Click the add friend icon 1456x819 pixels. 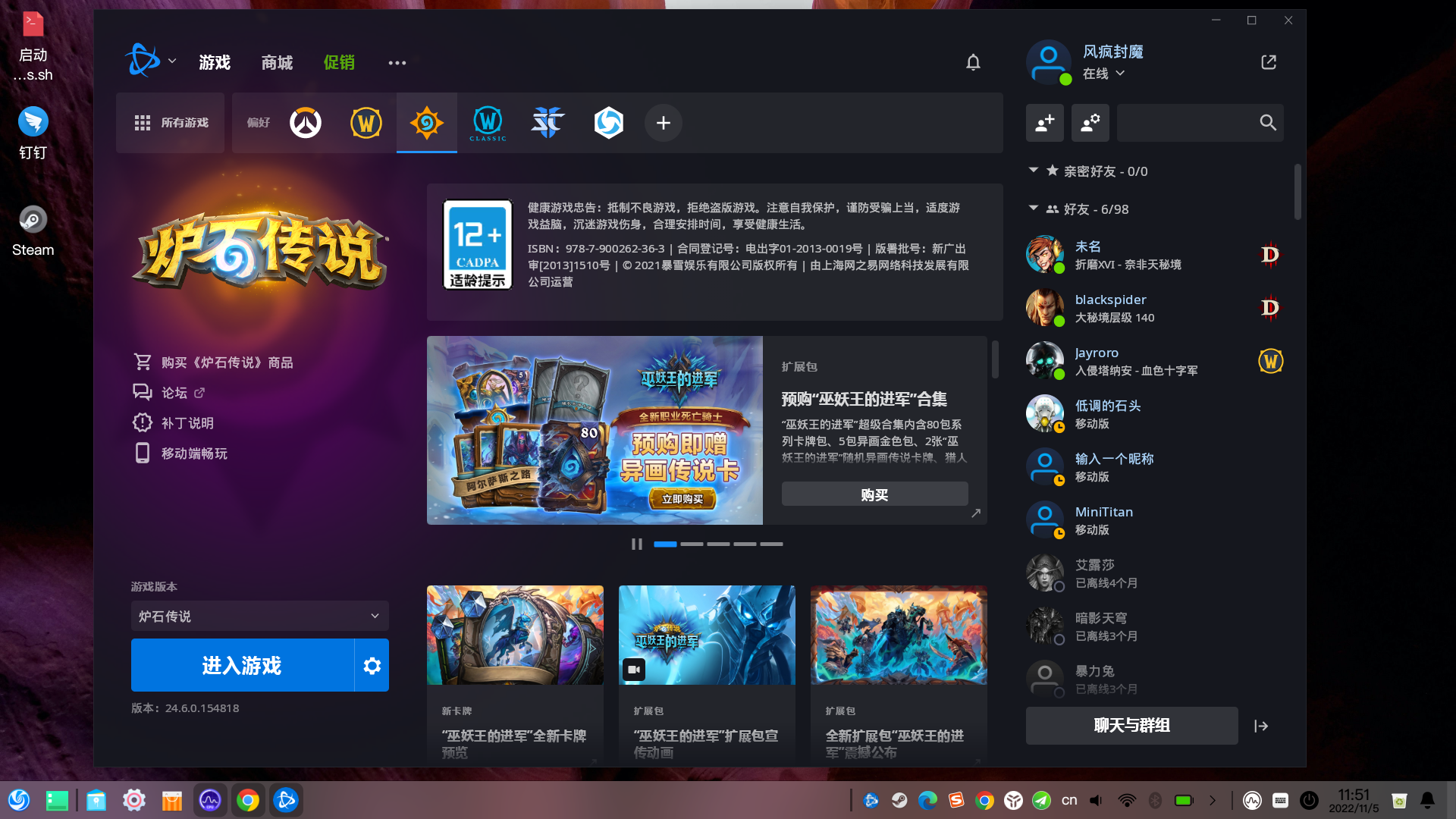pos(1044,122)
